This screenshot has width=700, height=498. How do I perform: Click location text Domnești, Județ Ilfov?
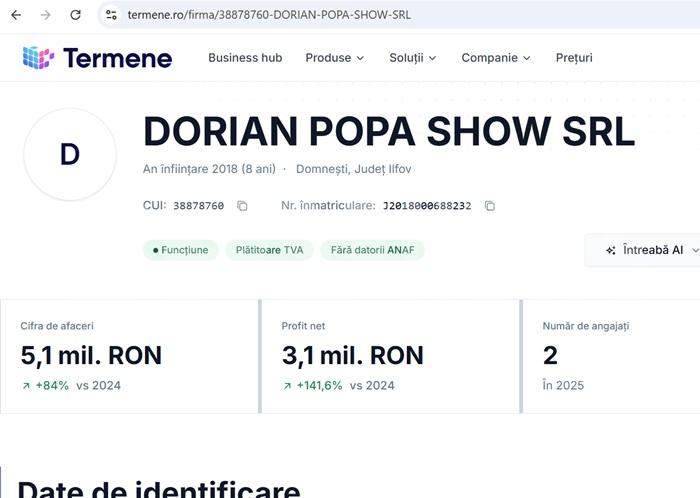tap(353, 169)
